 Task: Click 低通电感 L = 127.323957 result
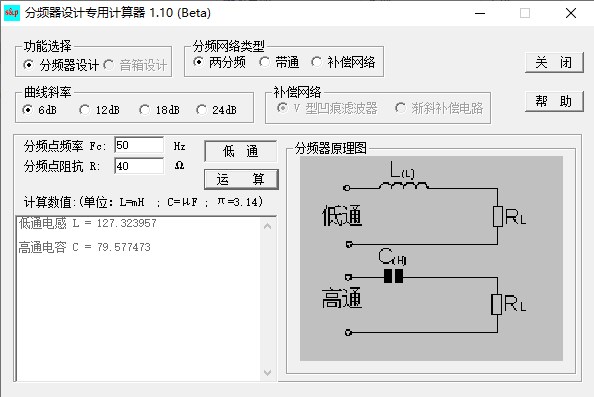coord(88,223)
